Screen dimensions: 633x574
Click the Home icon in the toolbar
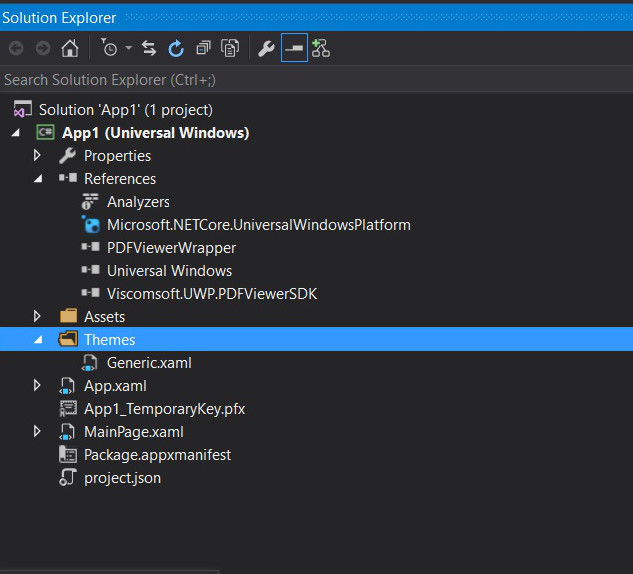coord(70,48)
